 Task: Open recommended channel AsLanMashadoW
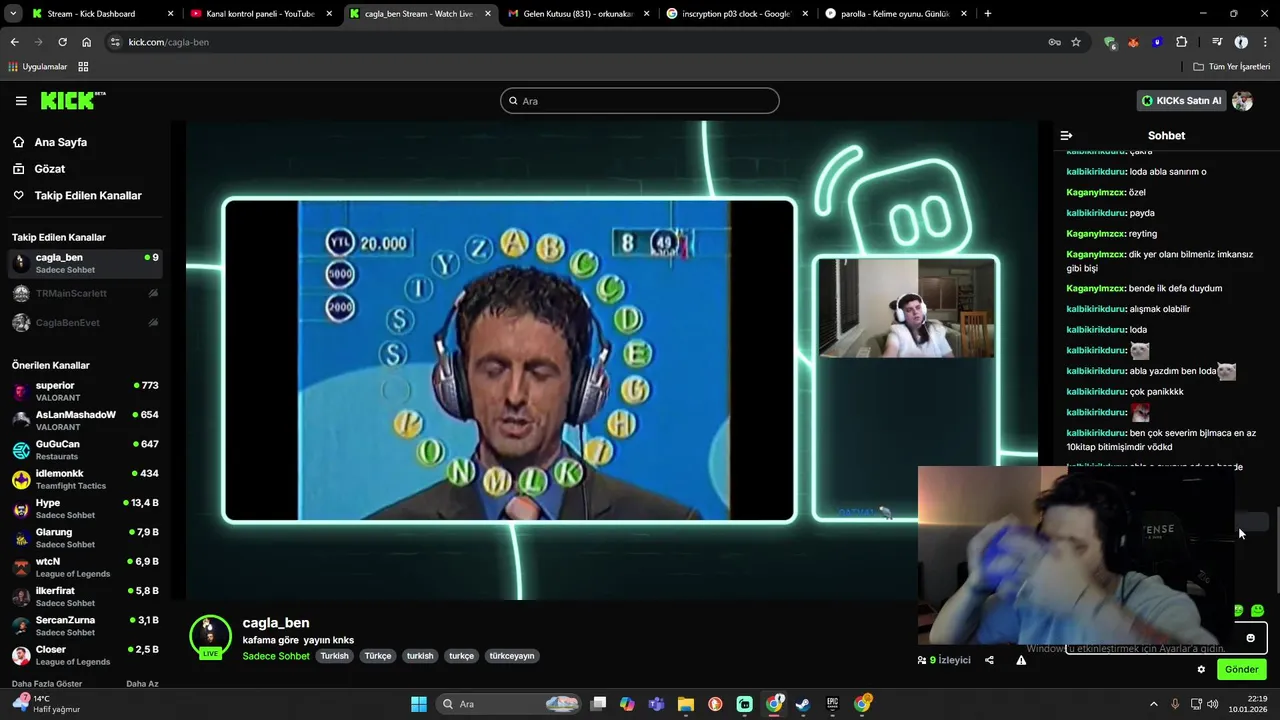tap(85, 420)
